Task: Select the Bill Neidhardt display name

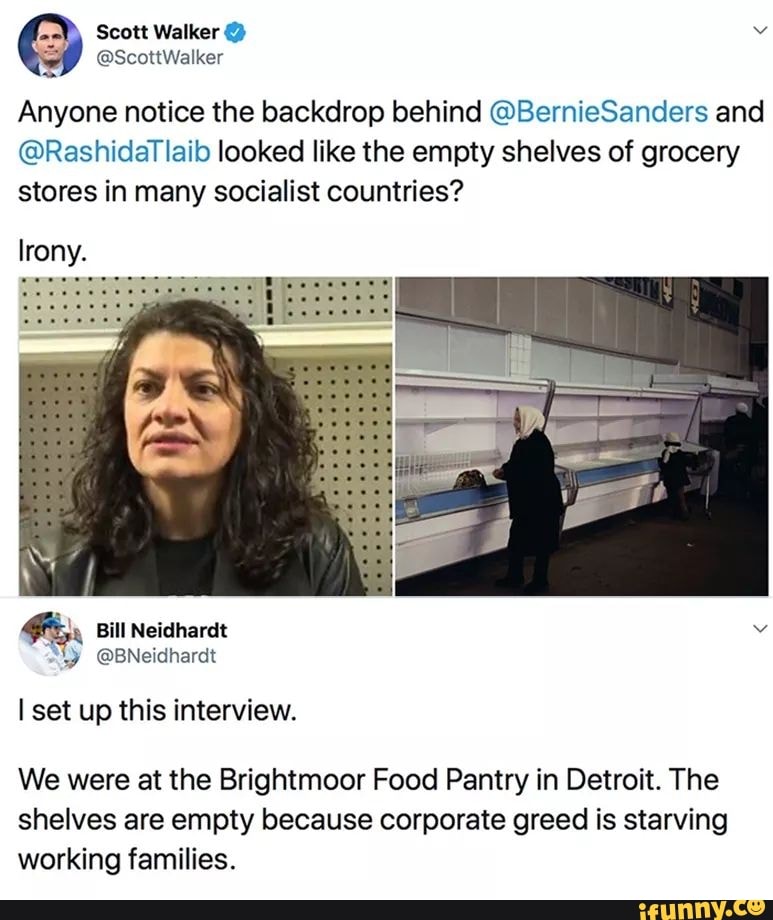Action: click(x=162, y=631)
